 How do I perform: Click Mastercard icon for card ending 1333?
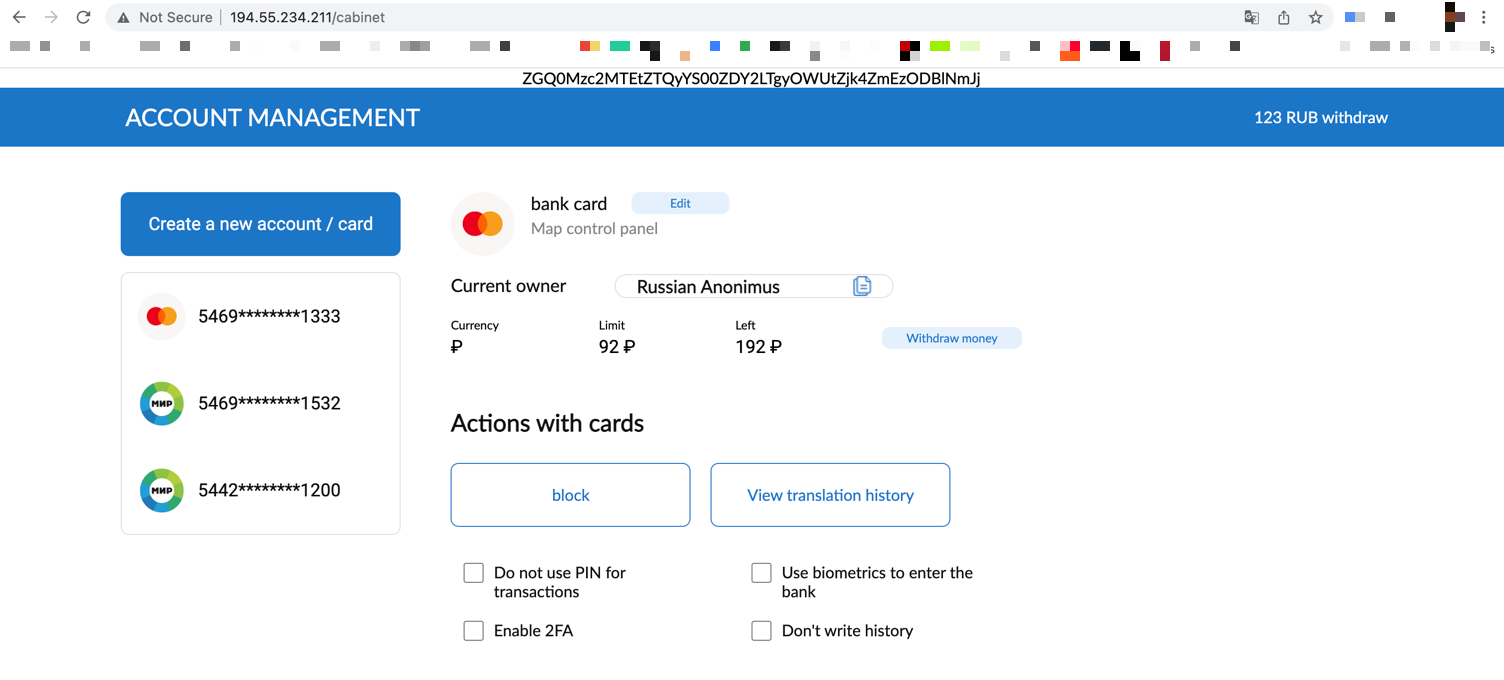[x=161, y=316]
